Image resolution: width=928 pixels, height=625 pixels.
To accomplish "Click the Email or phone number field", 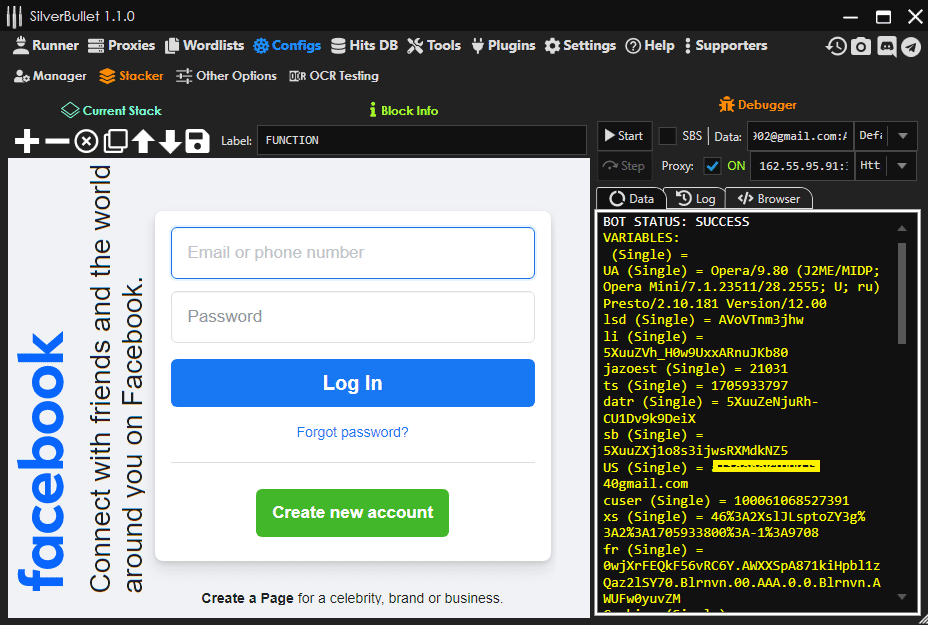I will (x=353, y=253).
